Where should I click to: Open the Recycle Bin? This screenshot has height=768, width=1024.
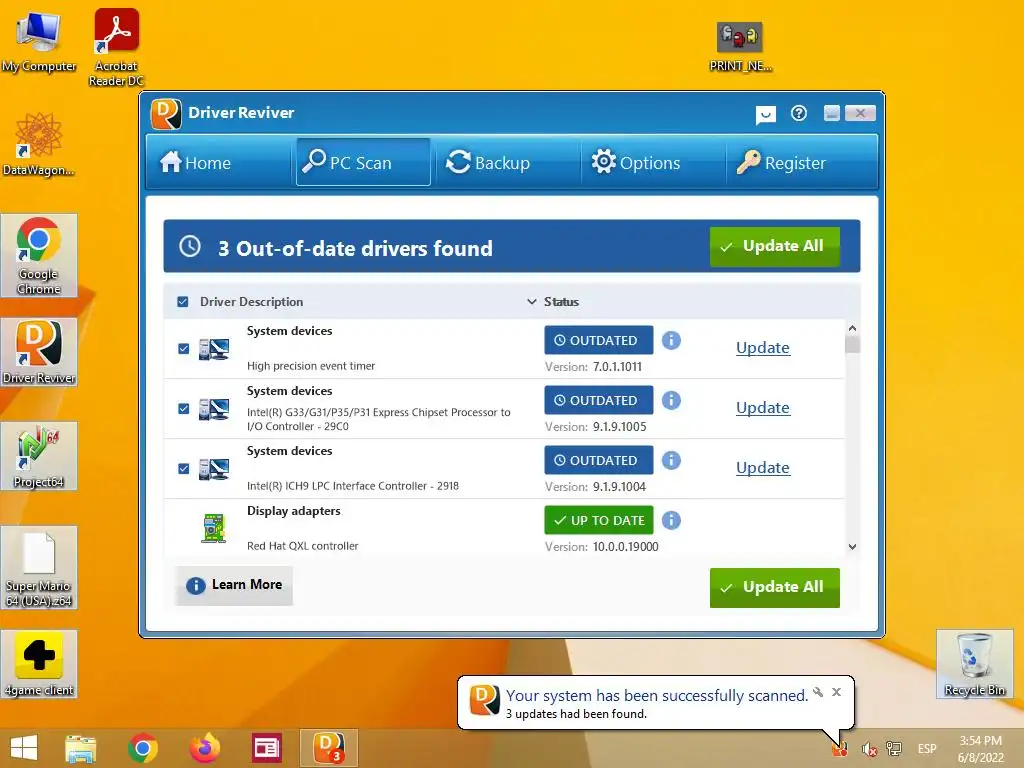coord(974,664)
